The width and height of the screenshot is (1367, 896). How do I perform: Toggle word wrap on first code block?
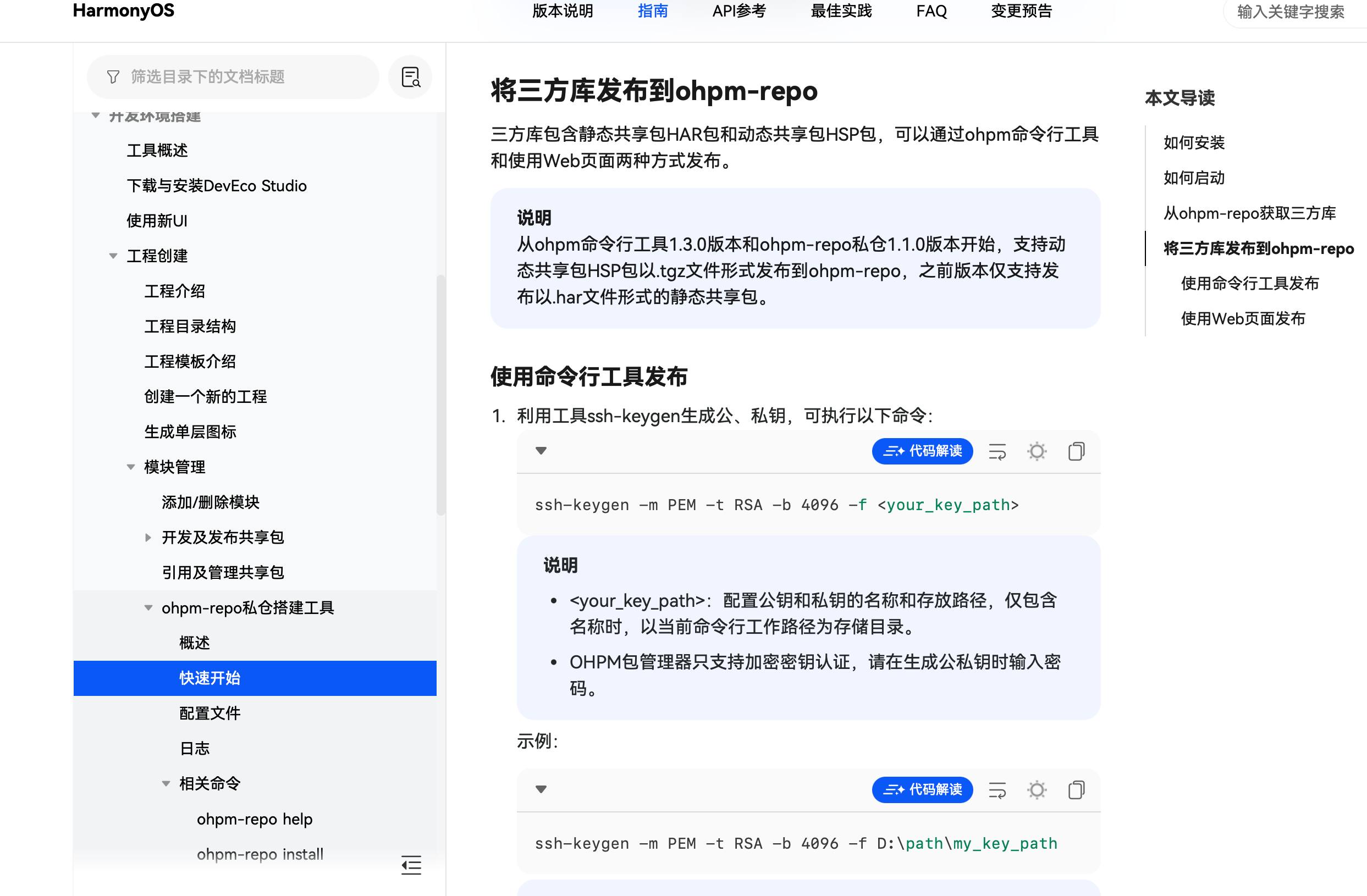point(997,451)
